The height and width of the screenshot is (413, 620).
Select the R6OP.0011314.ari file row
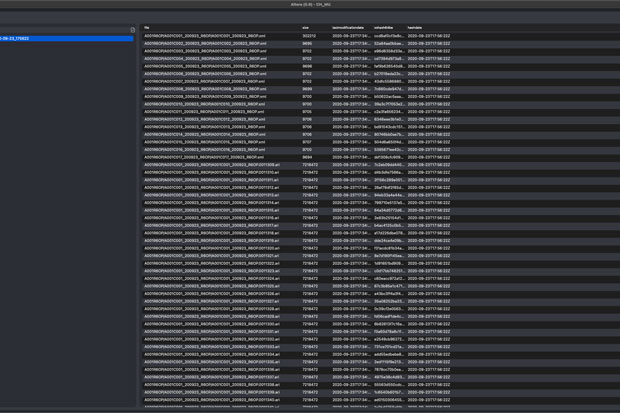(x=381, y=203)
